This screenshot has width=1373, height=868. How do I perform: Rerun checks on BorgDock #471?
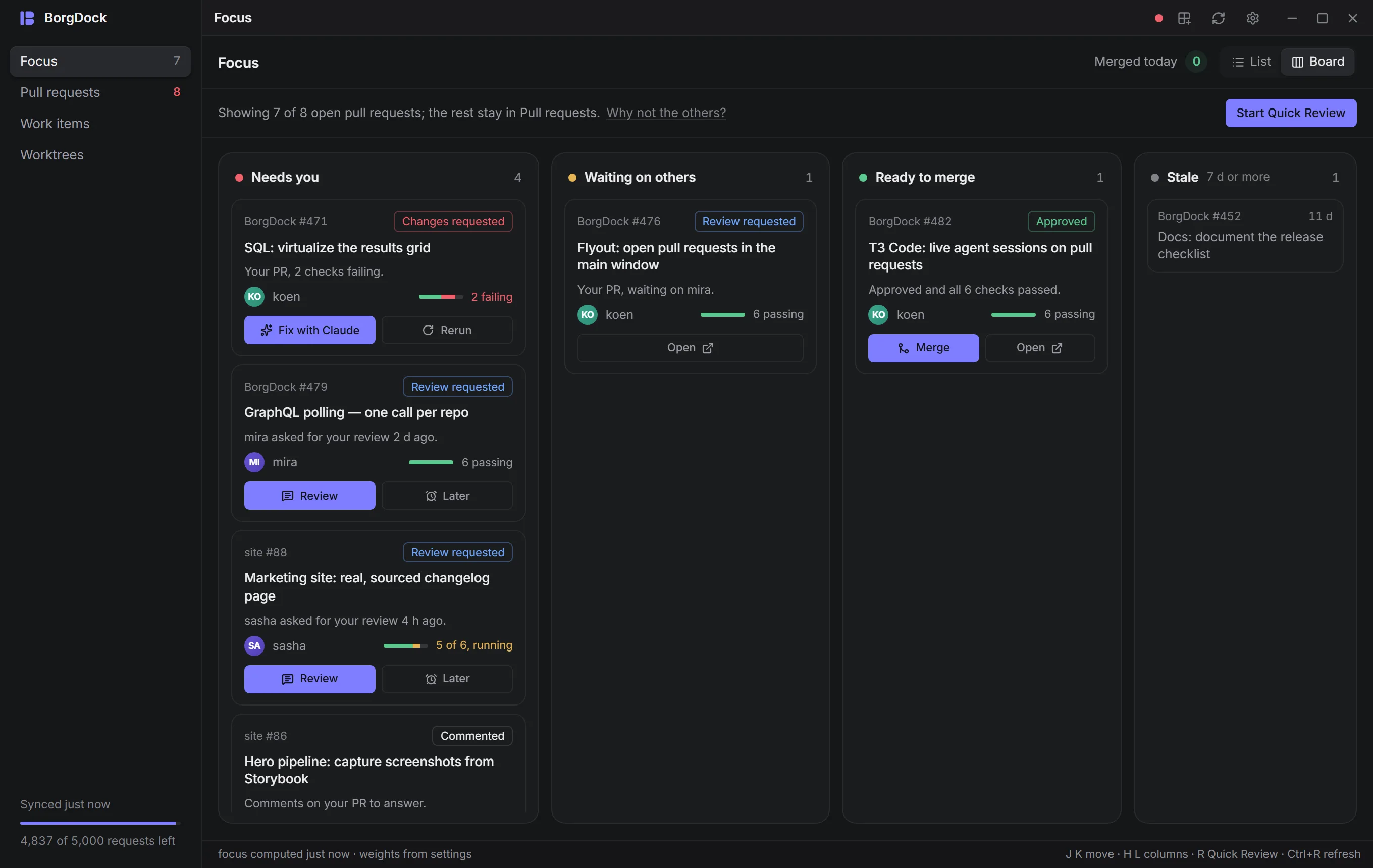point(447,330)
